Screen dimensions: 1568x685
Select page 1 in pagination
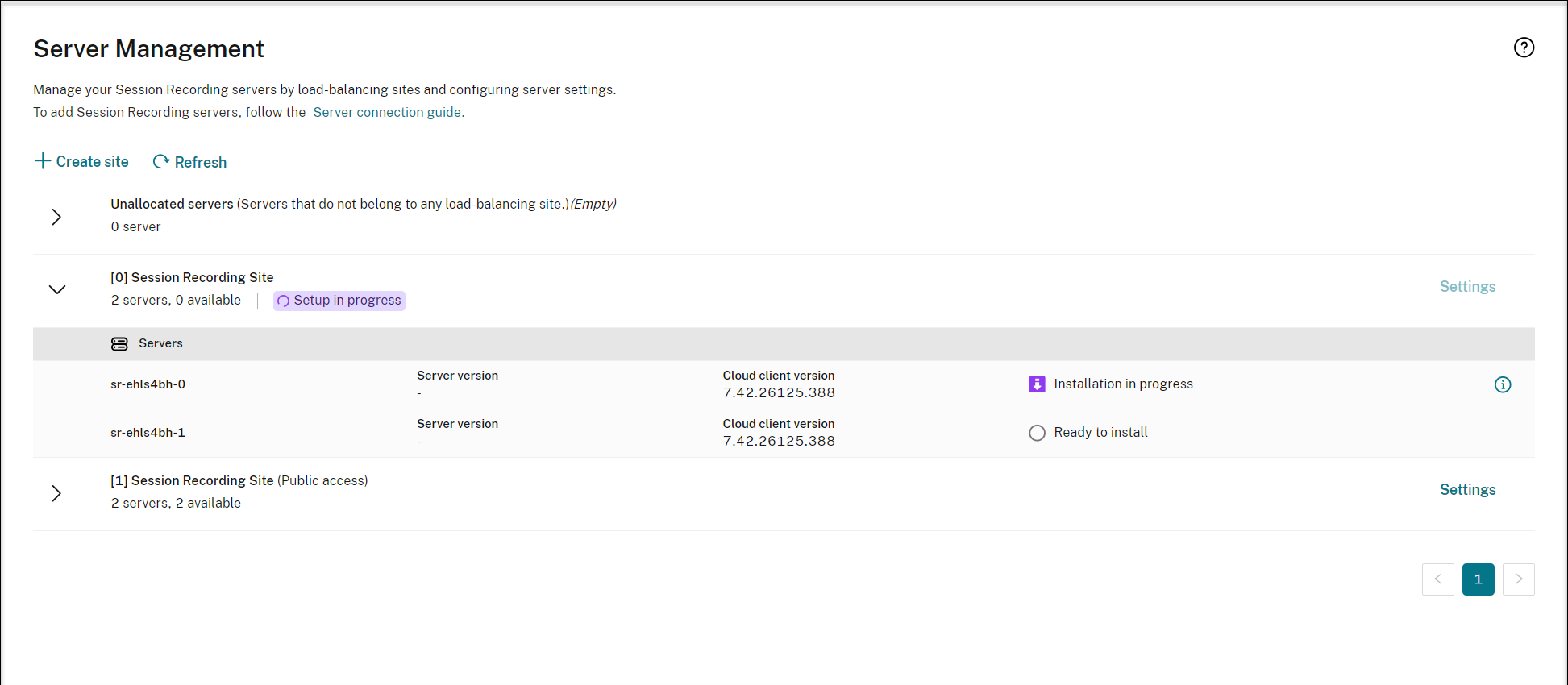pos(1478,579)
